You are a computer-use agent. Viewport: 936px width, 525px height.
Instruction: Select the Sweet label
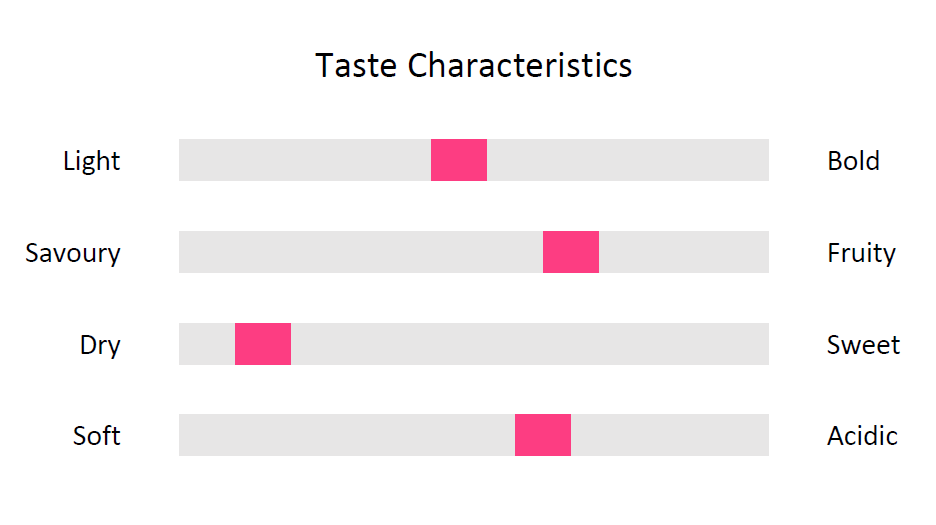[863, 345]
